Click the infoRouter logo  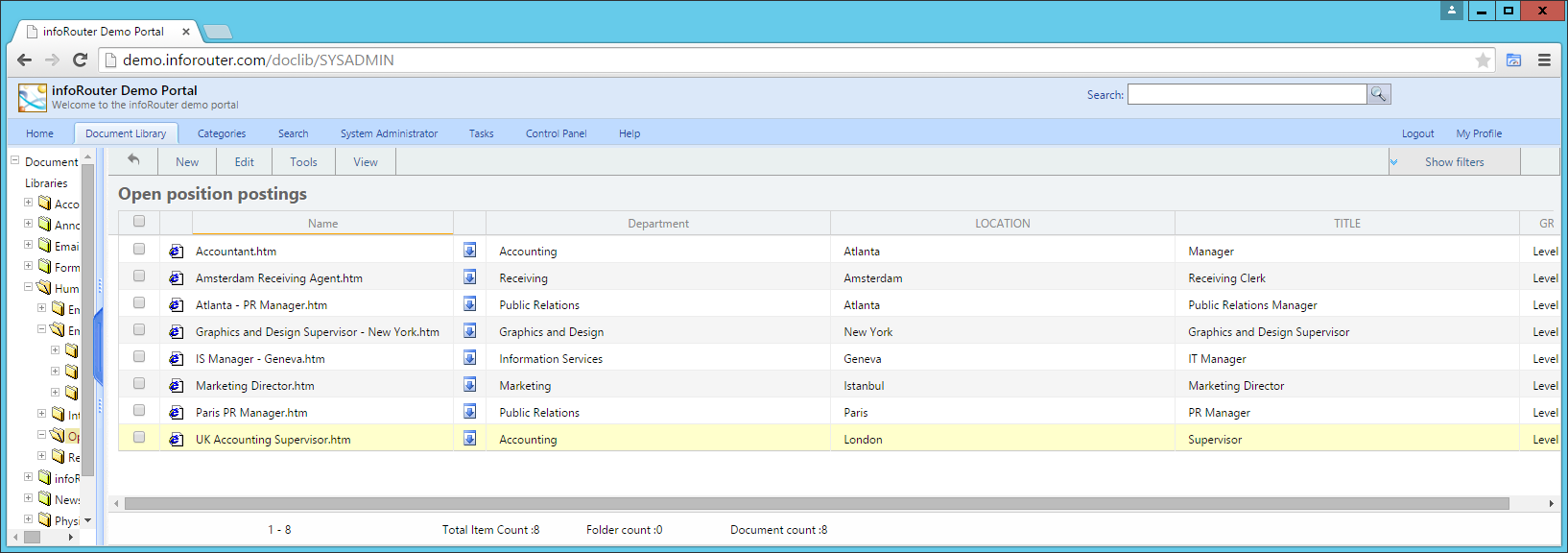[x=33, y=97]
